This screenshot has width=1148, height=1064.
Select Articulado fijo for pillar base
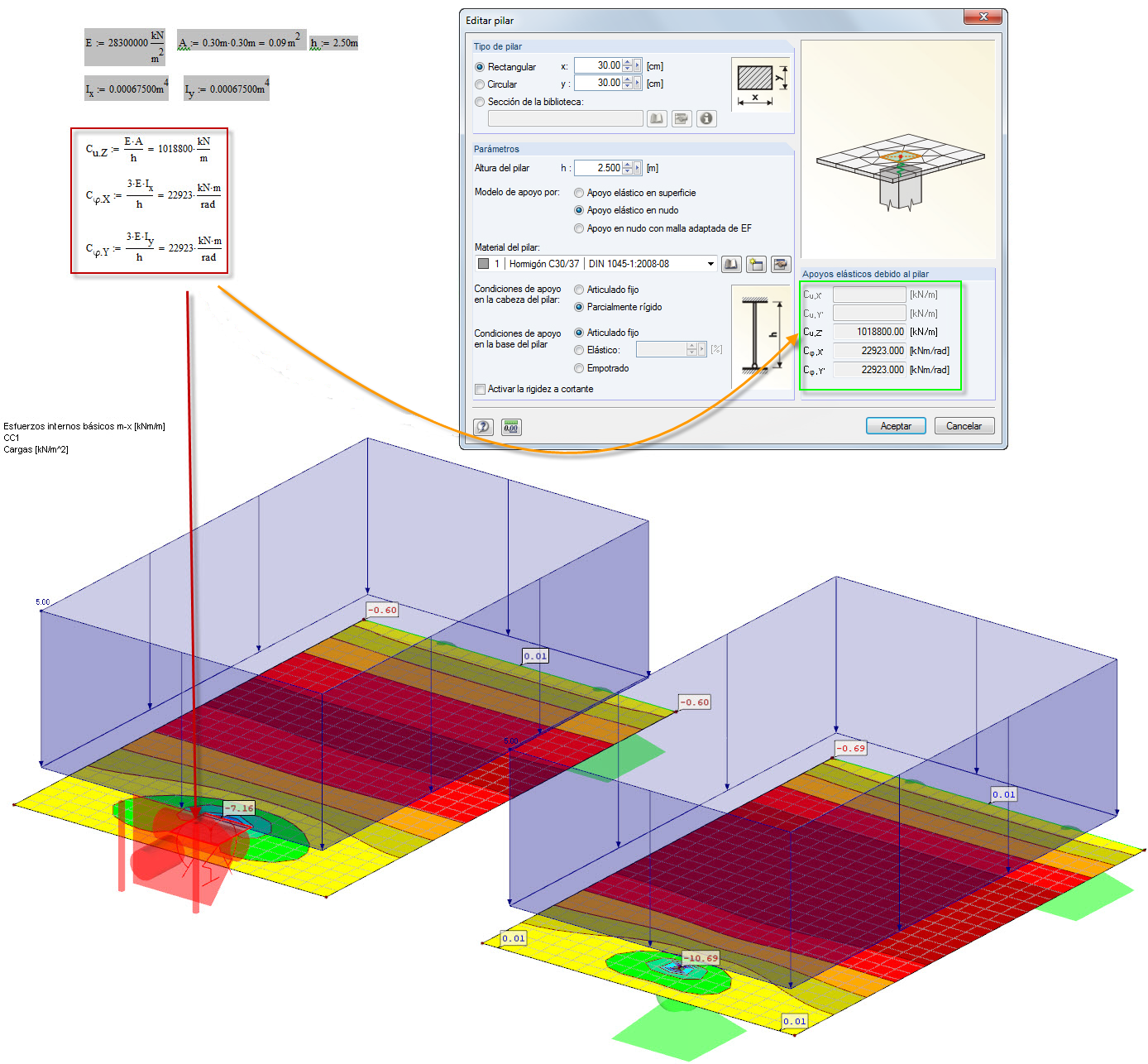(579, 333)
